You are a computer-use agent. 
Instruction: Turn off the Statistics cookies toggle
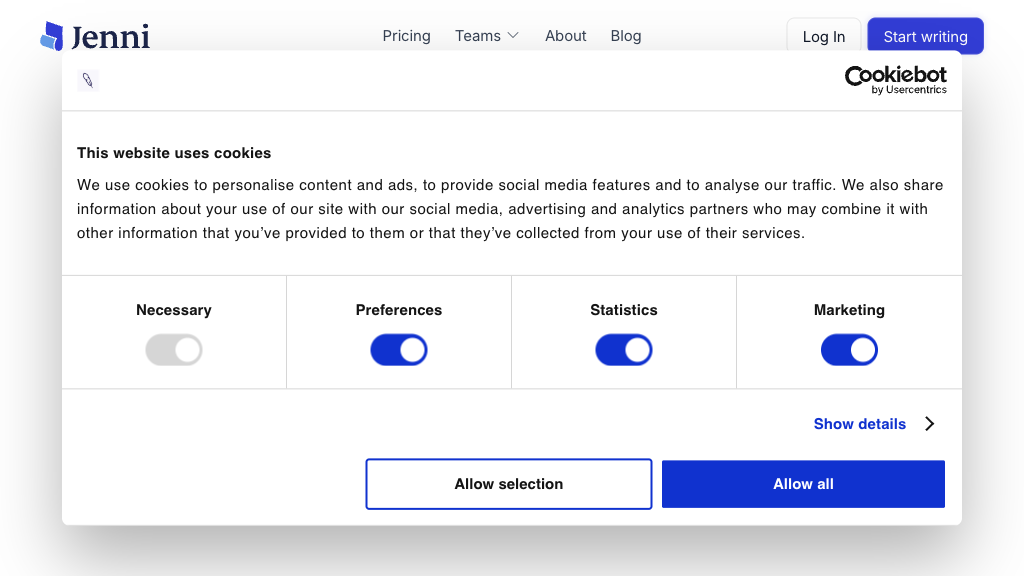(624, 350)
